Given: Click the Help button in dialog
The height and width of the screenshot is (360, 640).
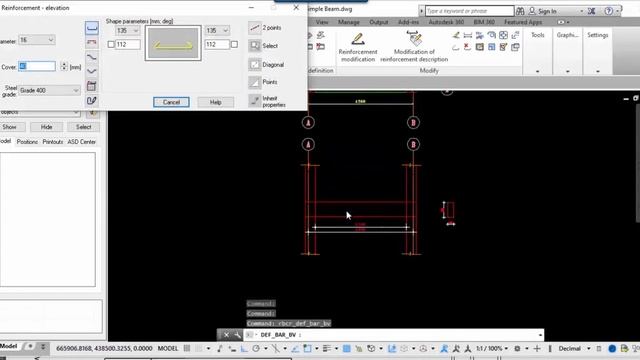Looking at the screenshot, I should tap(216, 102).
